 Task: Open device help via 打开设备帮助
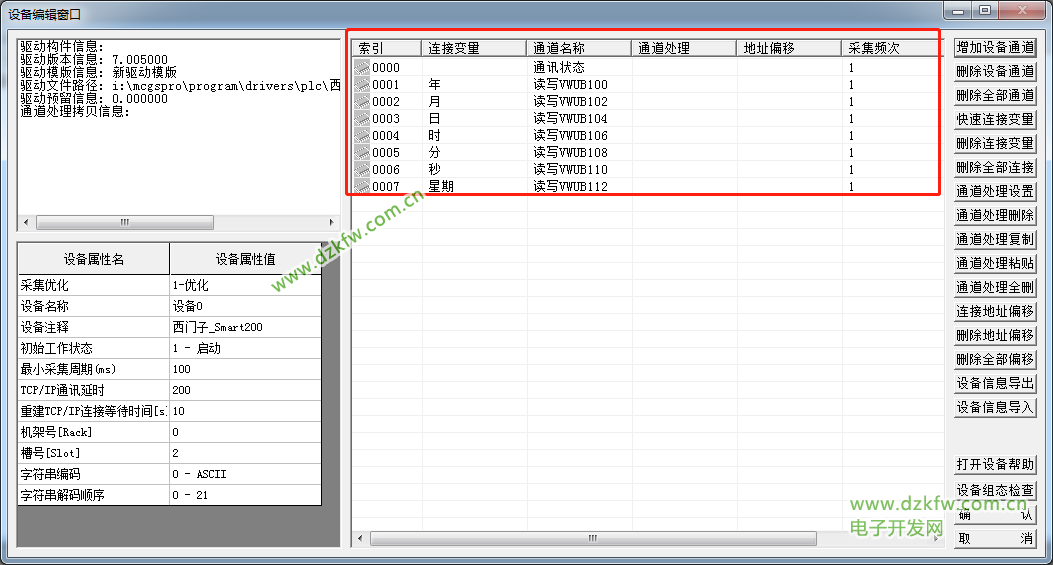click(995, 465)
